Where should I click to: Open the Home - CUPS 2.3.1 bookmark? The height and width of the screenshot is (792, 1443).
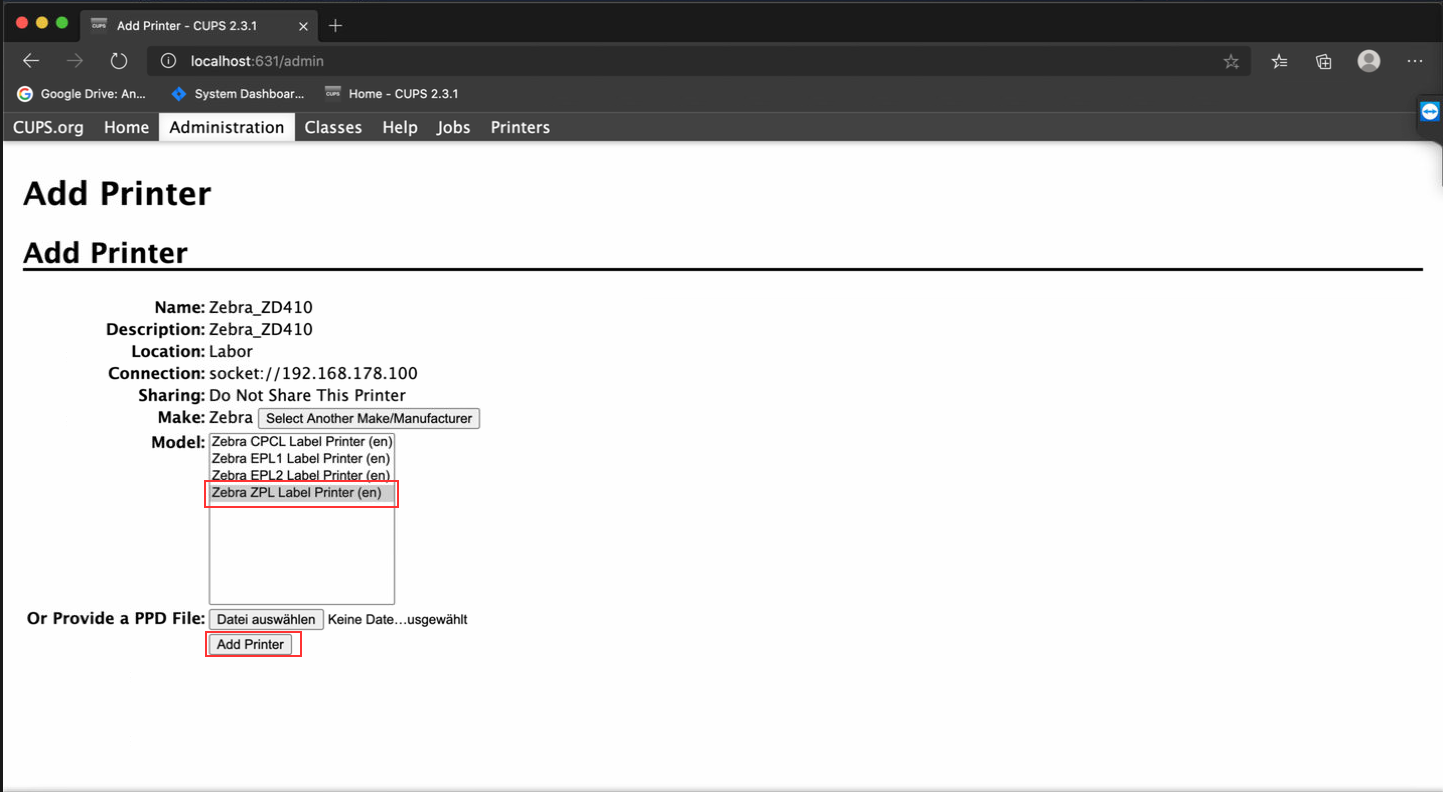(x=392, y=94)
